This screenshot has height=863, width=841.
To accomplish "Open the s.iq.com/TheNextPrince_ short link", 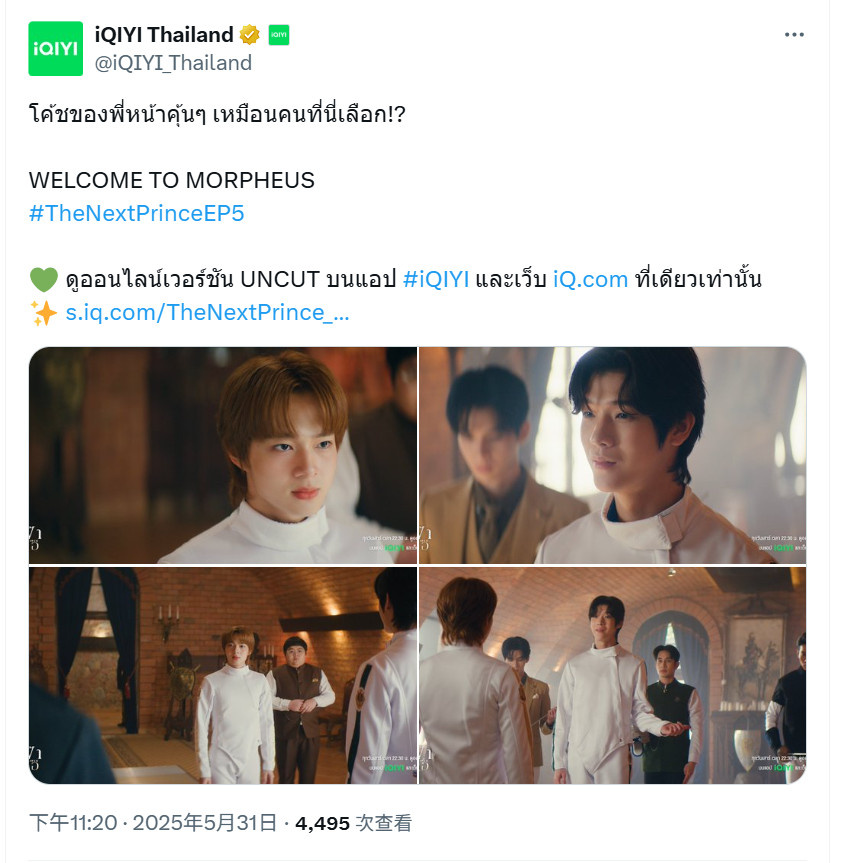I will click(207, 313).
